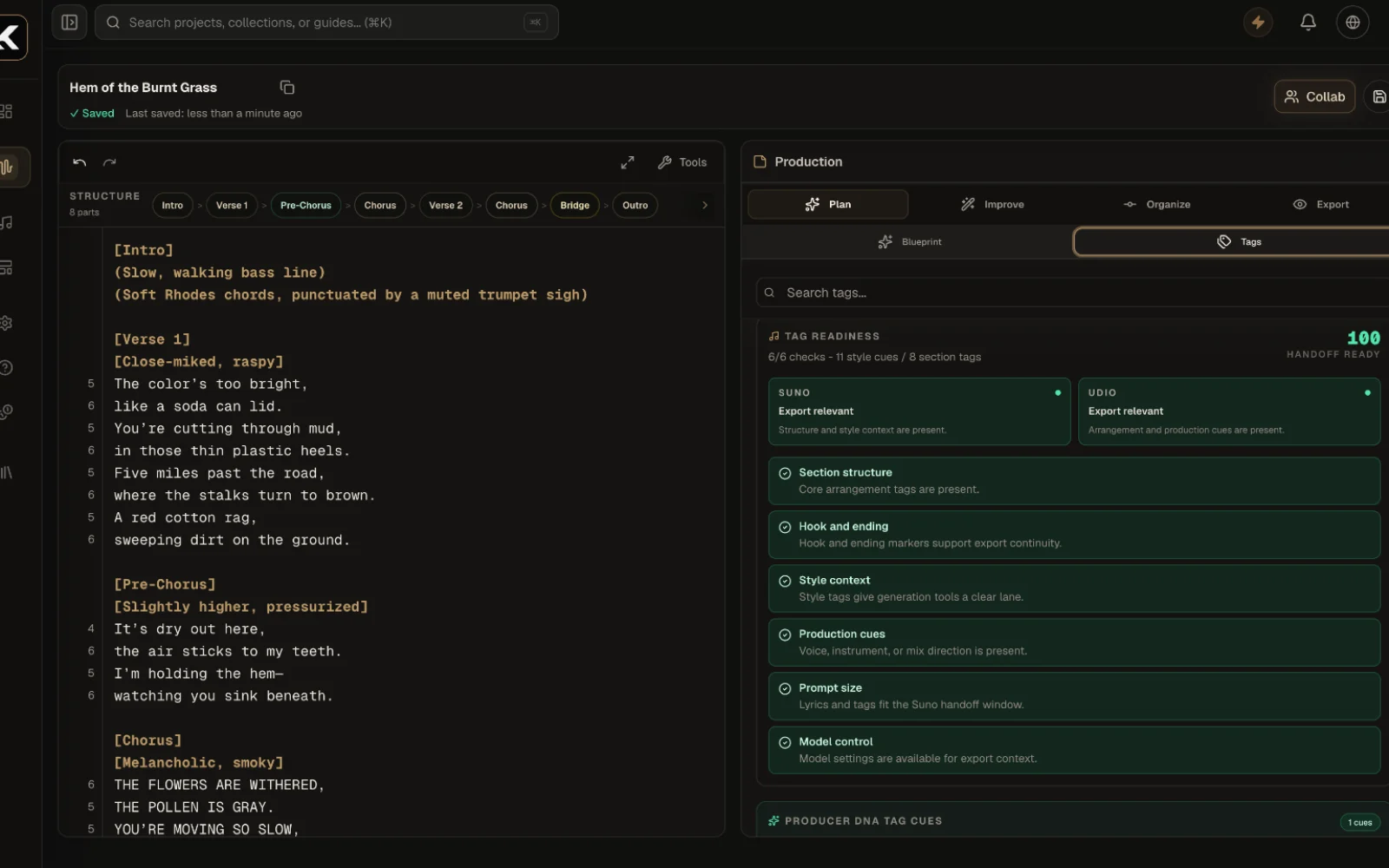Copy the song title icon

click(x=287, y=88)
